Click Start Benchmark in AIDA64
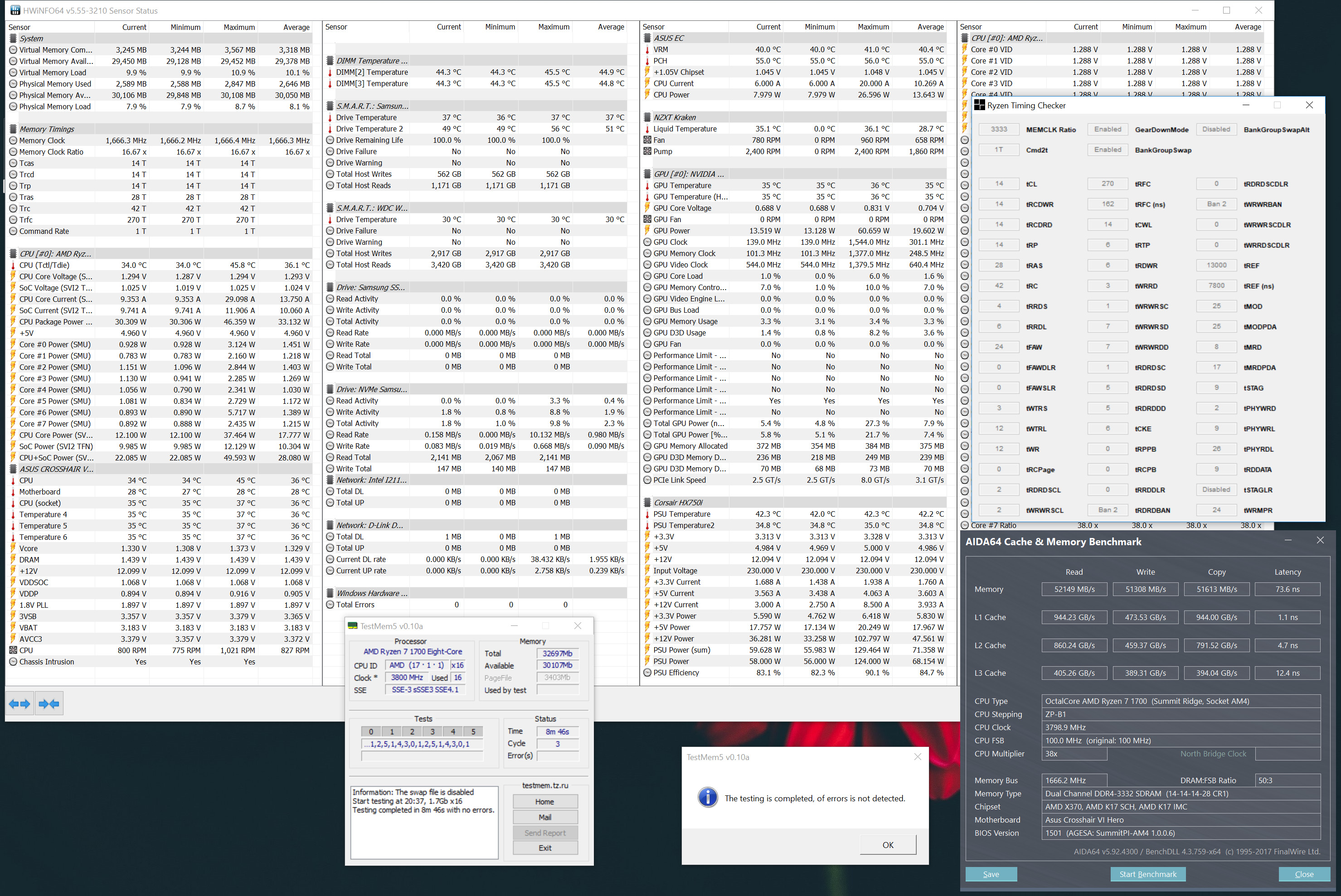This screenshot has height=896, width=1341. point(1147,874)
